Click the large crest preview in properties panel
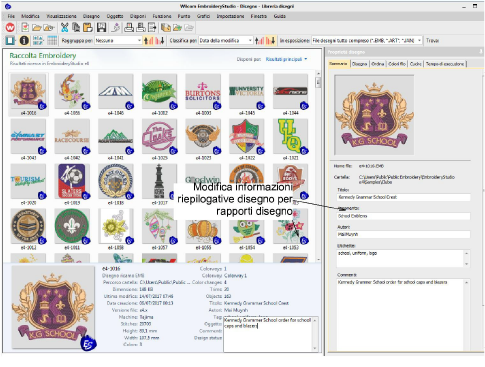Screen dimensions: 485x367 [374, 115]
